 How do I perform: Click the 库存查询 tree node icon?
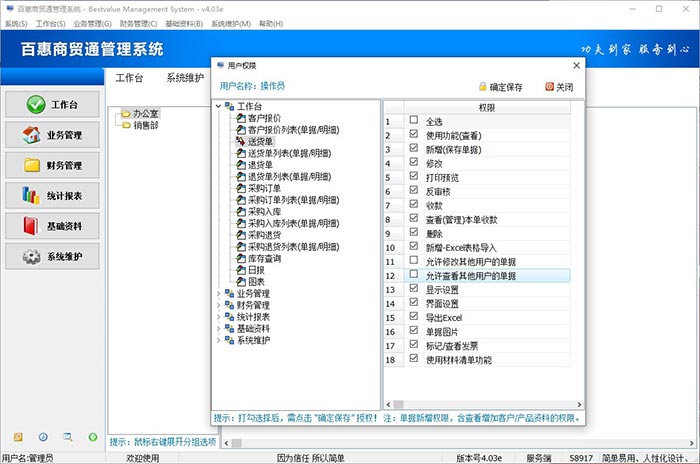pyautogui.click(x=241, y=258)
